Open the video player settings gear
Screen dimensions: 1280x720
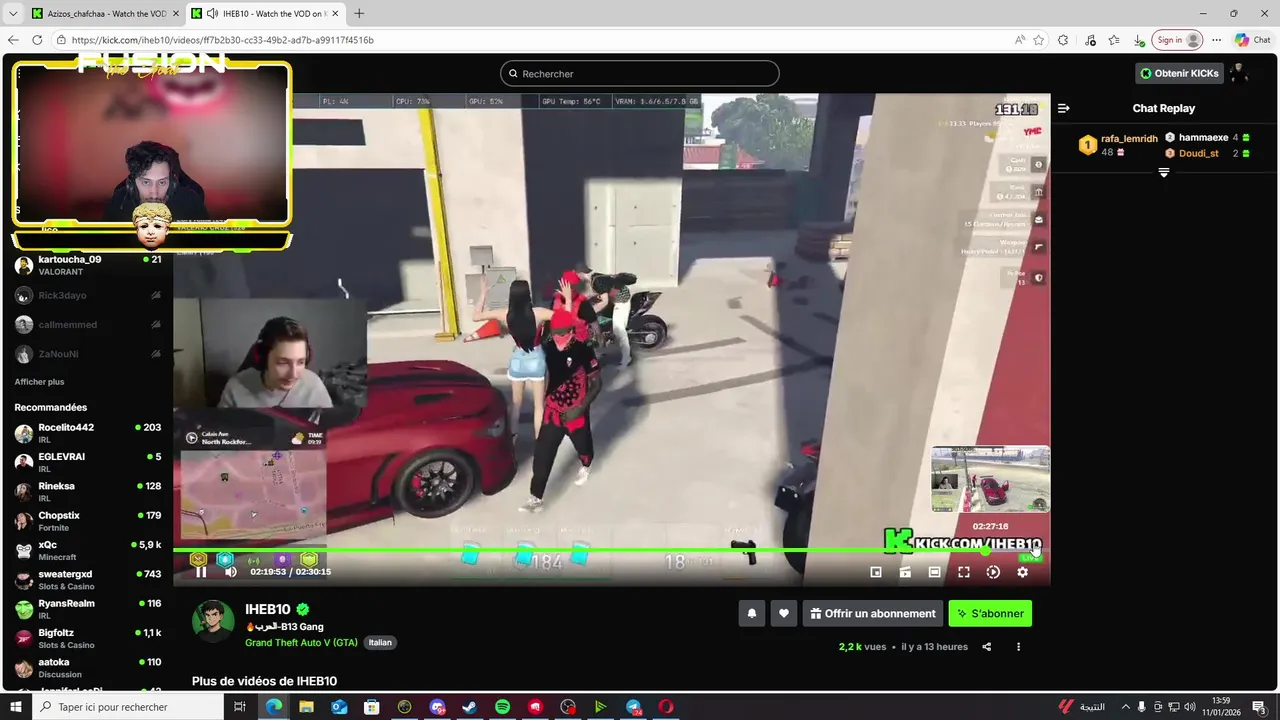click(1022, 572)
